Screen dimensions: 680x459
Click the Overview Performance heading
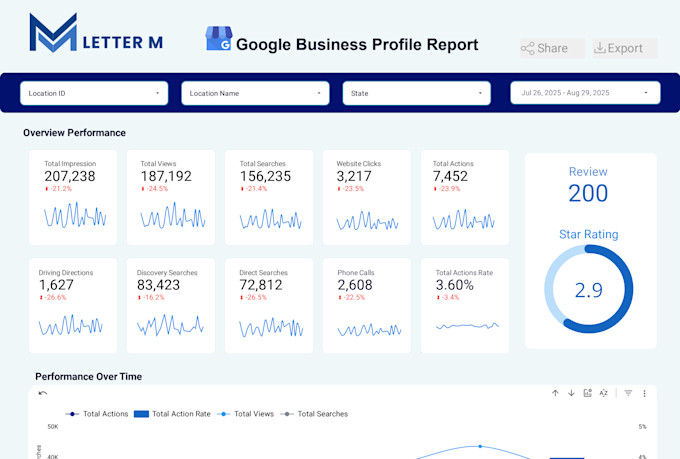click(75, 133)
